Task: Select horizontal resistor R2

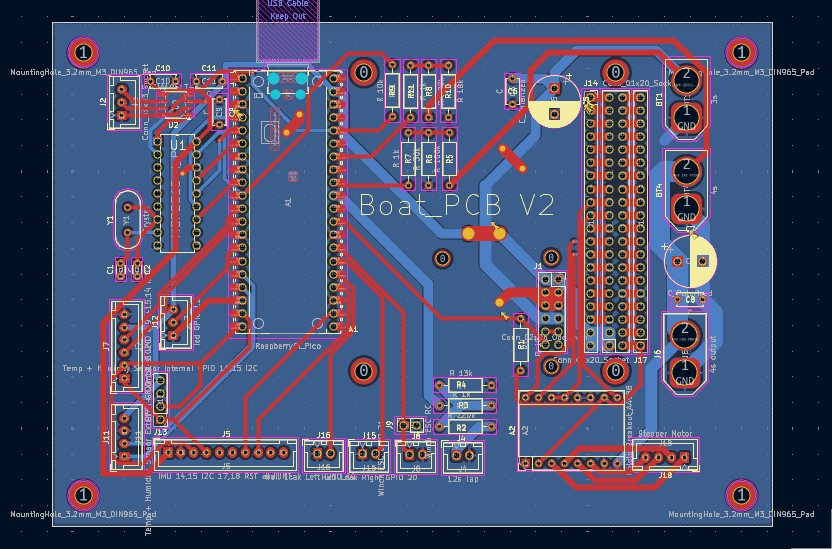Action: 465,426
